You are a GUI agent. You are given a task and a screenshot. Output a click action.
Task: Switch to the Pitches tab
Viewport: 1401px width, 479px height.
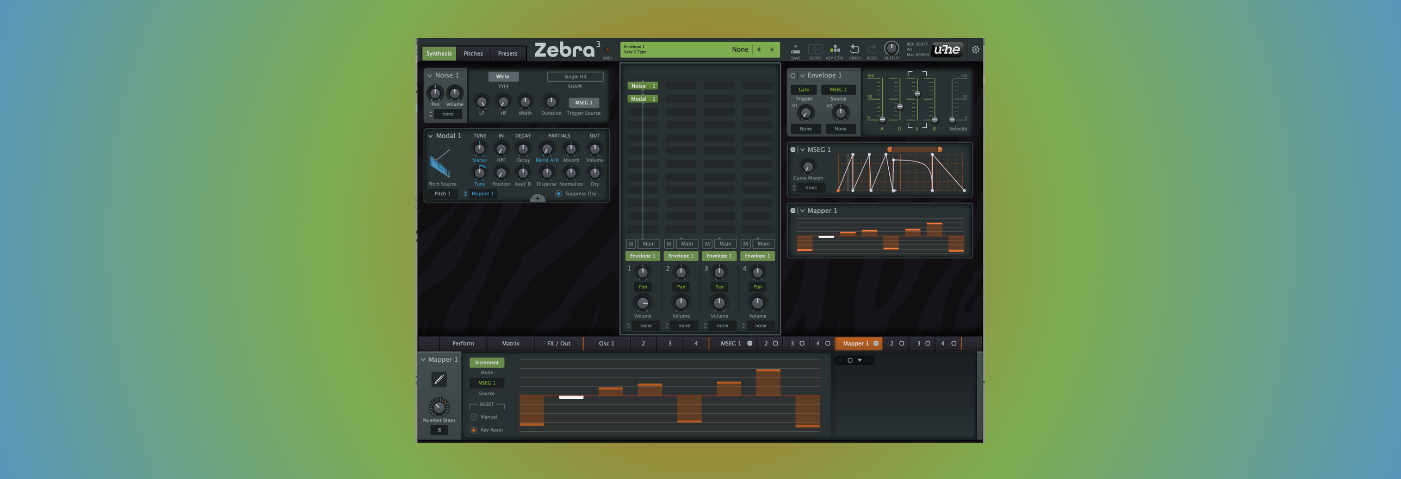pyautogui.click(x=473, y=53)
